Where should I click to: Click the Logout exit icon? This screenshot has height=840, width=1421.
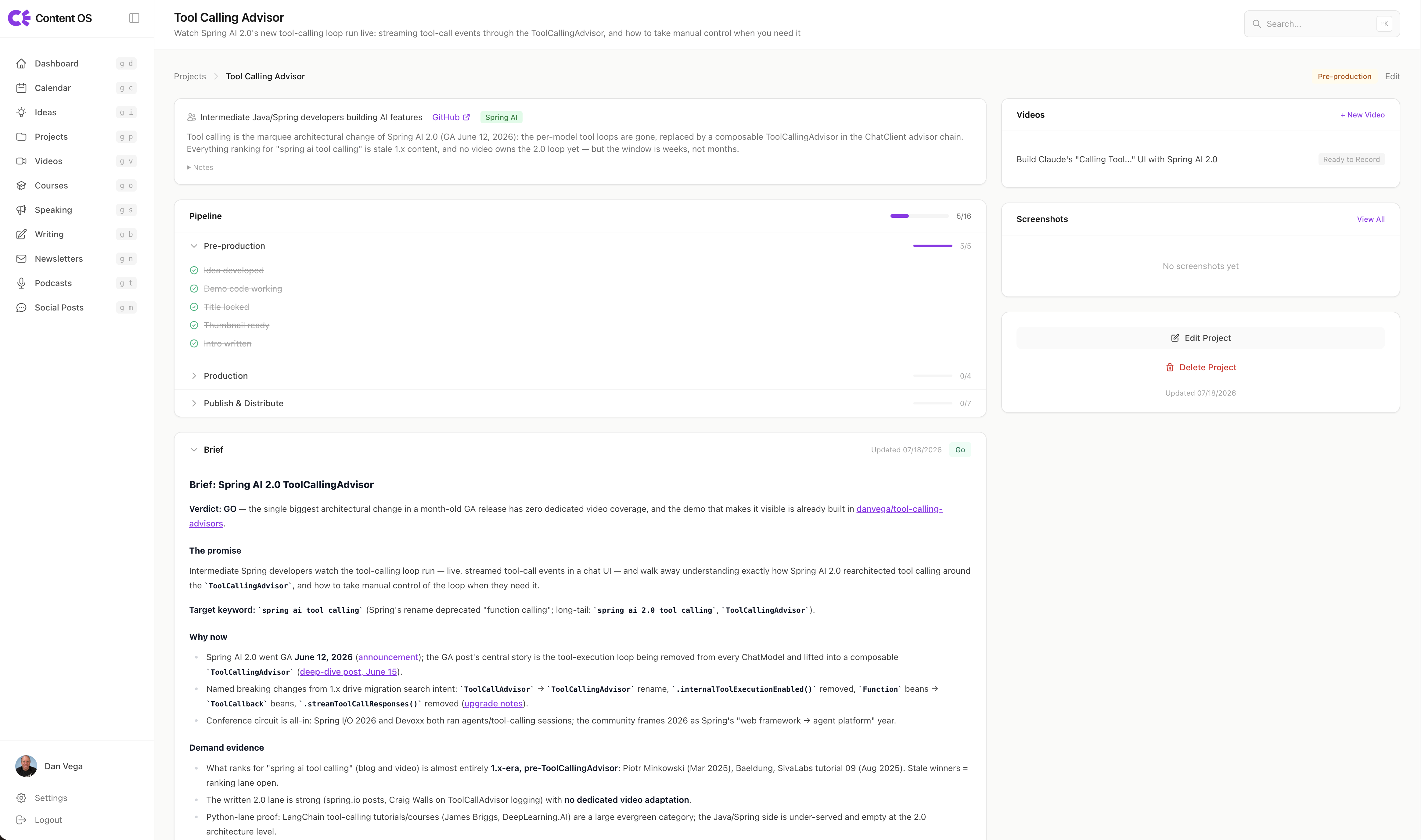[22, 820]
